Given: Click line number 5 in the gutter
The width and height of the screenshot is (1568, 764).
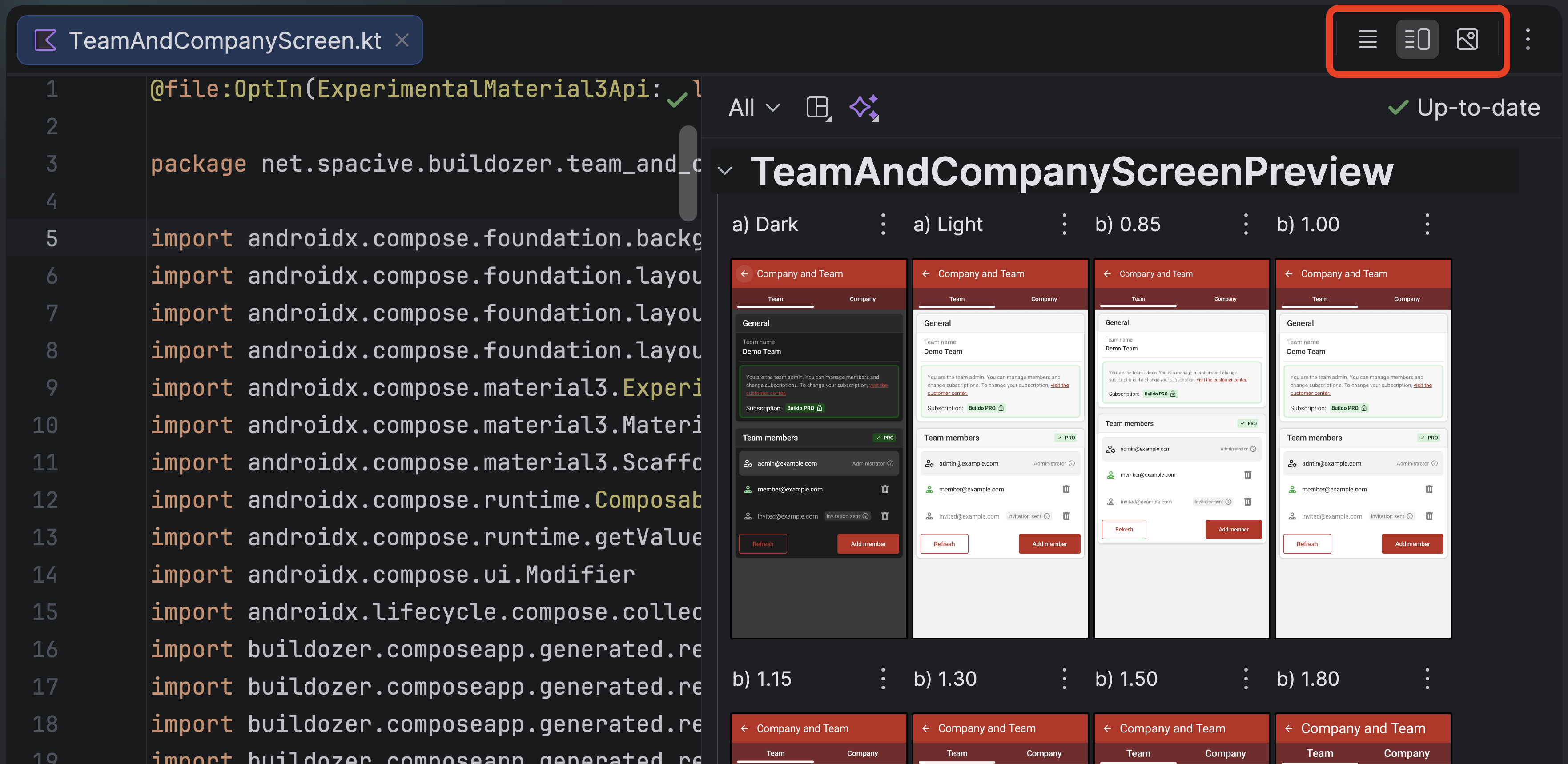Looking at the screenshot, I should coord(52,238).
